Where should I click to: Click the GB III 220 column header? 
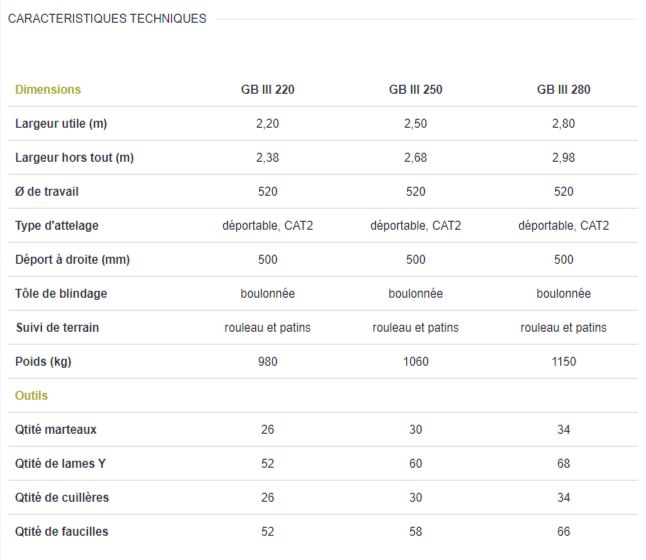tap(267, 89)
